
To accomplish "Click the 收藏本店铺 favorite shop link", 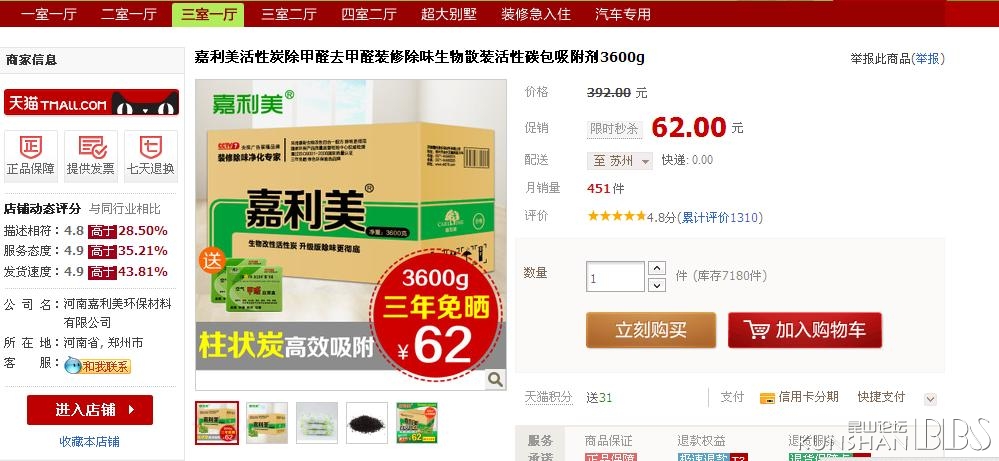I will coord(90,442).
